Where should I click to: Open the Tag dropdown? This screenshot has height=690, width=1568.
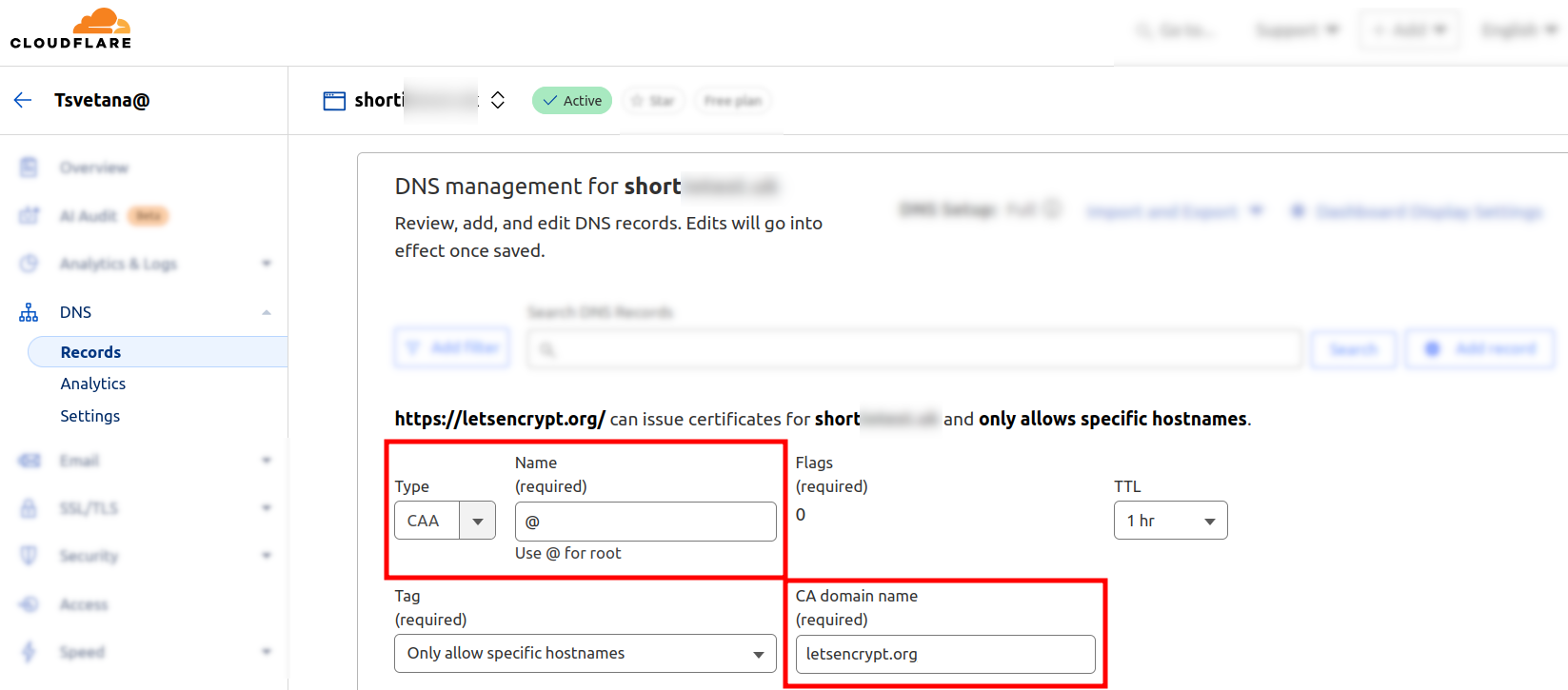[586, 654]
